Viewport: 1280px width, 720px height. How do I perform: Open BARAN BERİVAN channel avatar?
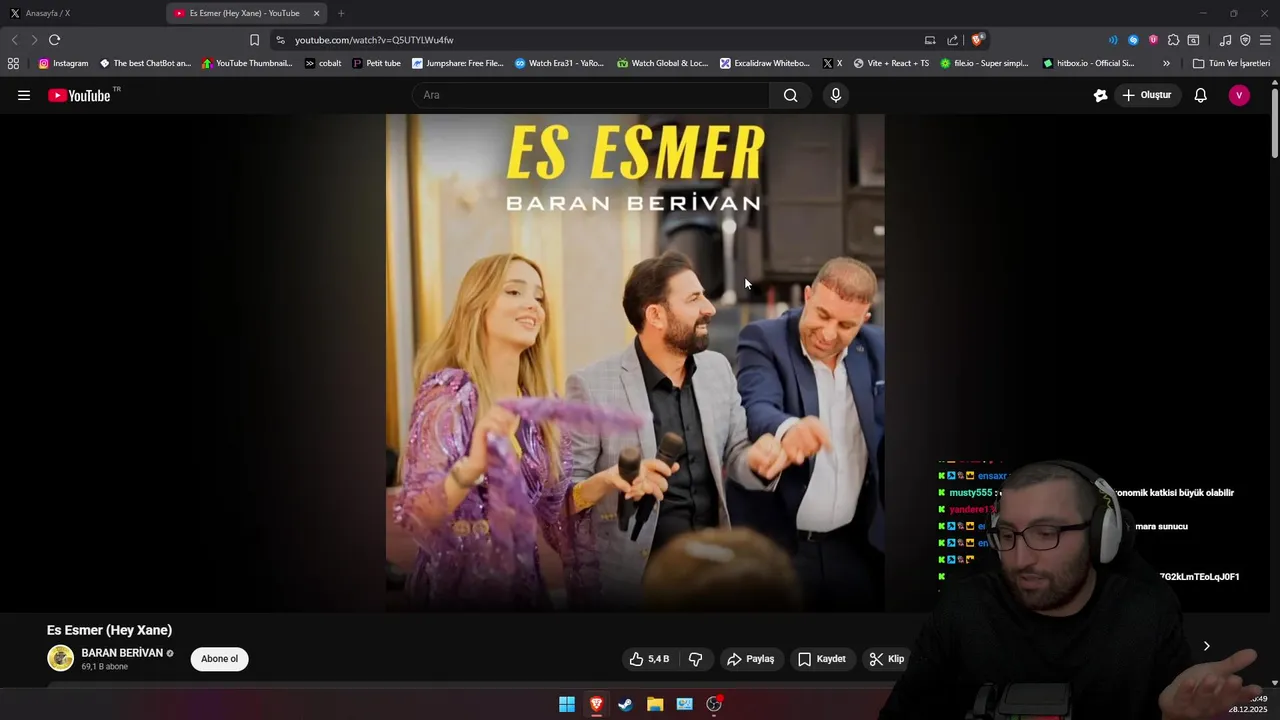61,658
